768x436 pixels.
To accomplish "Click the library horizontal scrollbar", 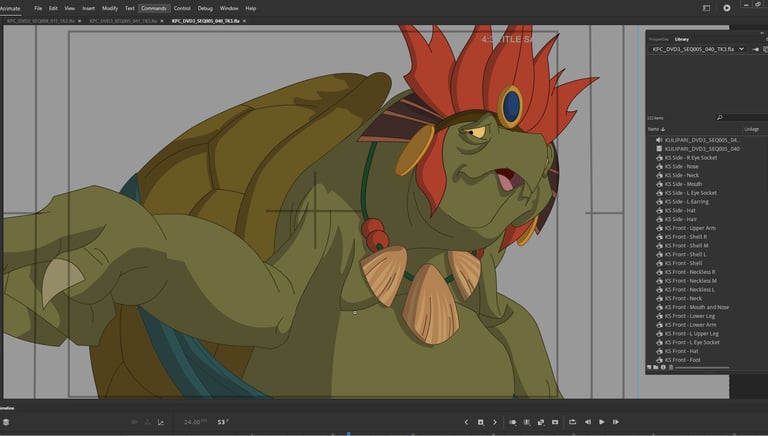I will 702,367.
